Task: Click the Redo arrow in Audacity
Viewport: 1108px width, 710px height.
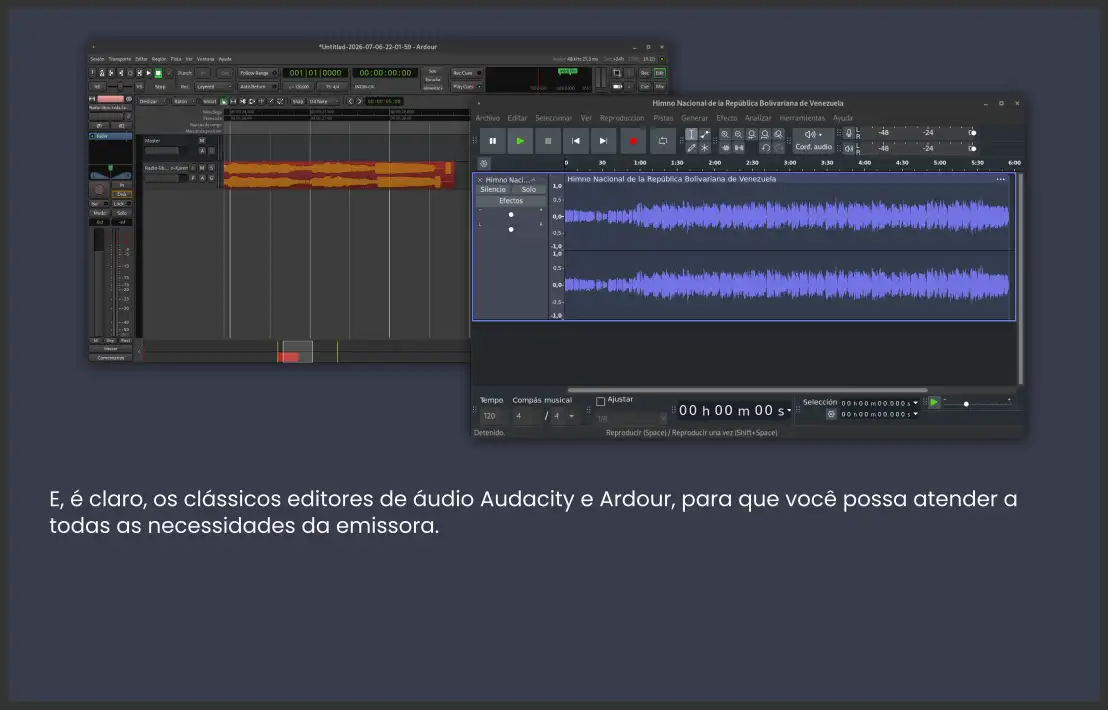Action: (x=779, y=148)
